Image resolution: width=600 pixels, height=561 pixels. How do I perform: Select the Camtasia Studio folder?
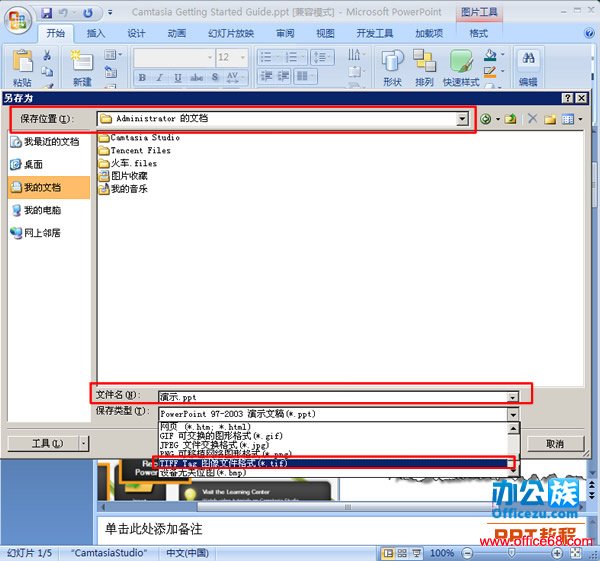(139, 138)
